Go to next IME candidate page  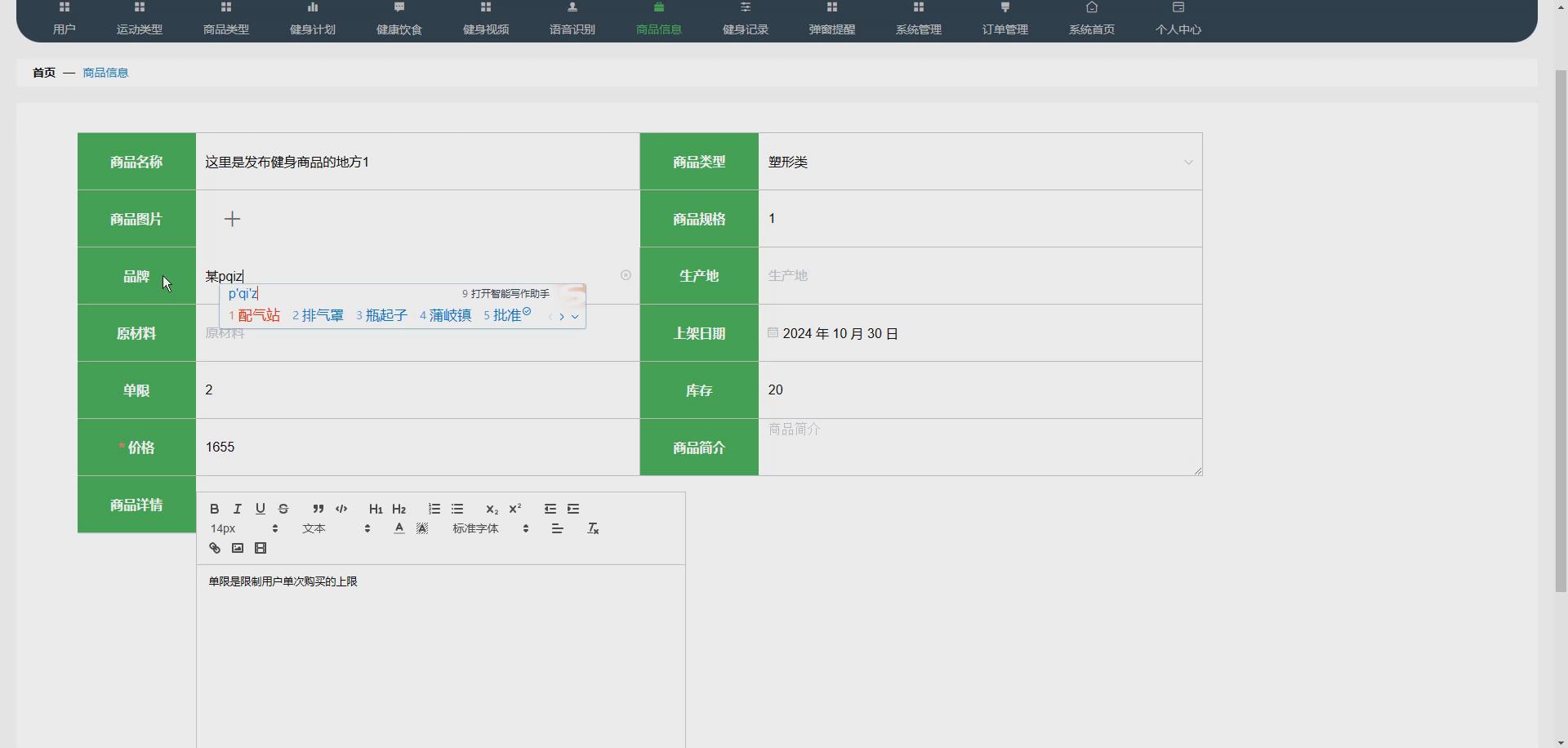pos(562,317)
